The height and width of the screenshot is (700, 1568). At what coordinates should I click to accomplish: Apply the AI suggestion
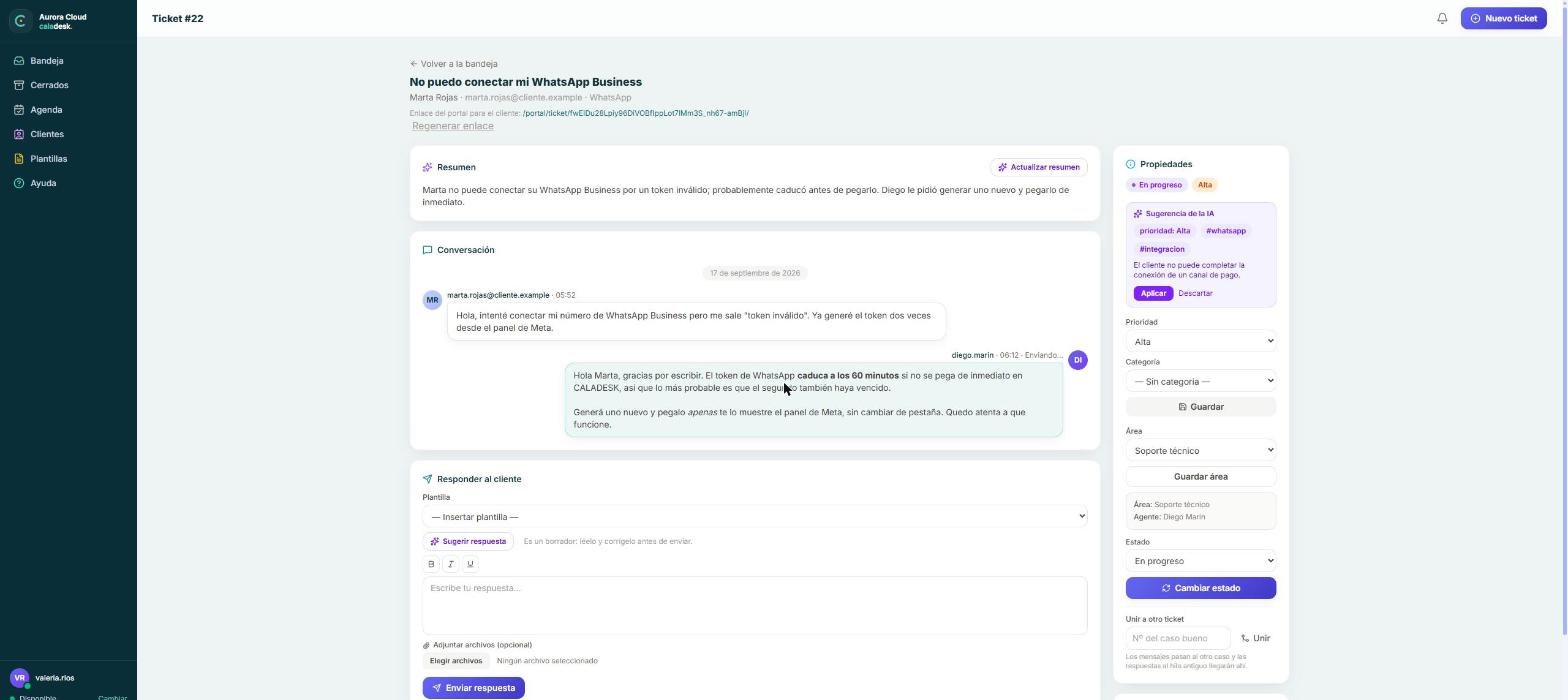click(x=1153, y=294)
